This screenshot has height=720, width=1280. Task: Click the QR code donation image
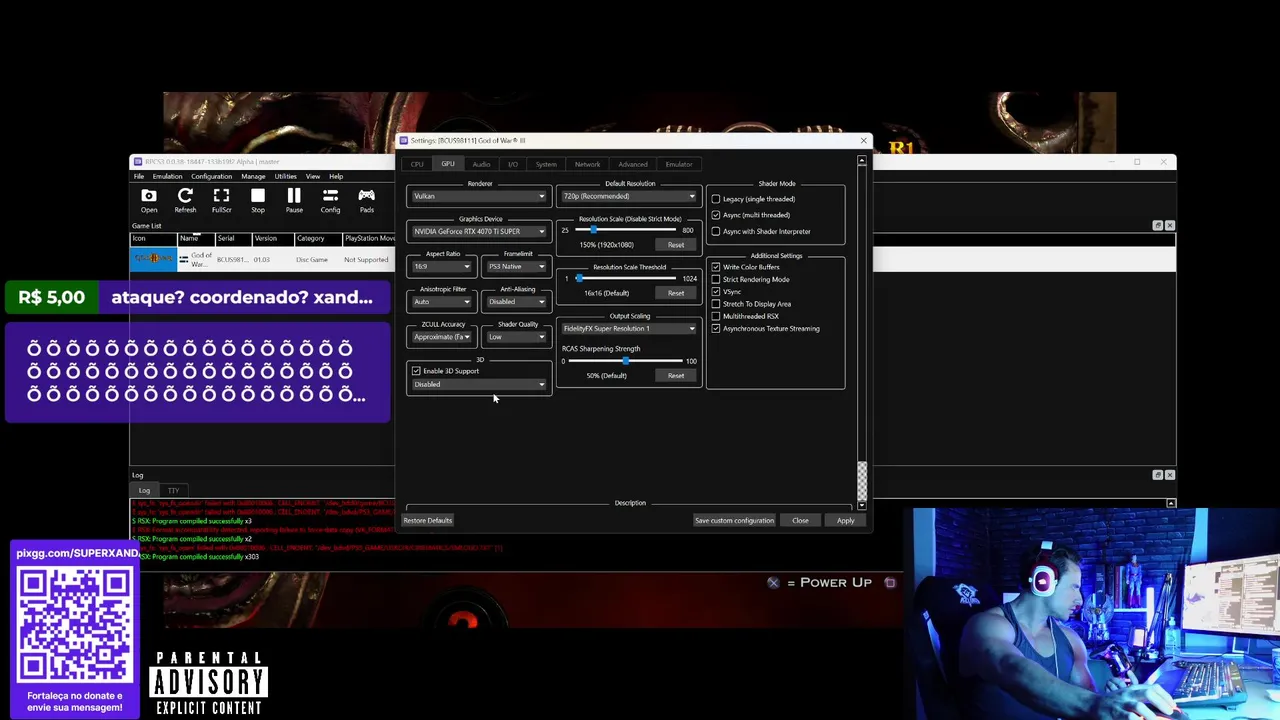click(x=74, y=625)
